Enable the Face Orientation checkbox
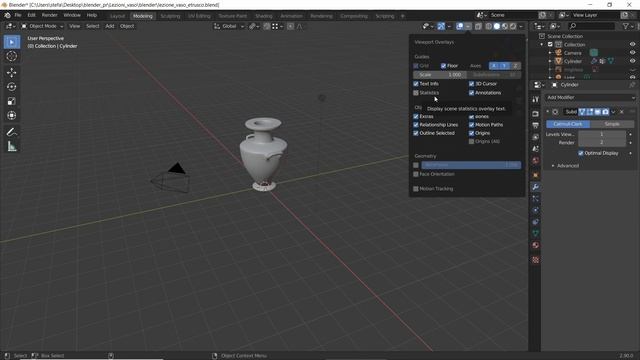This screenshot has height=360, width=640. [416, 174]
